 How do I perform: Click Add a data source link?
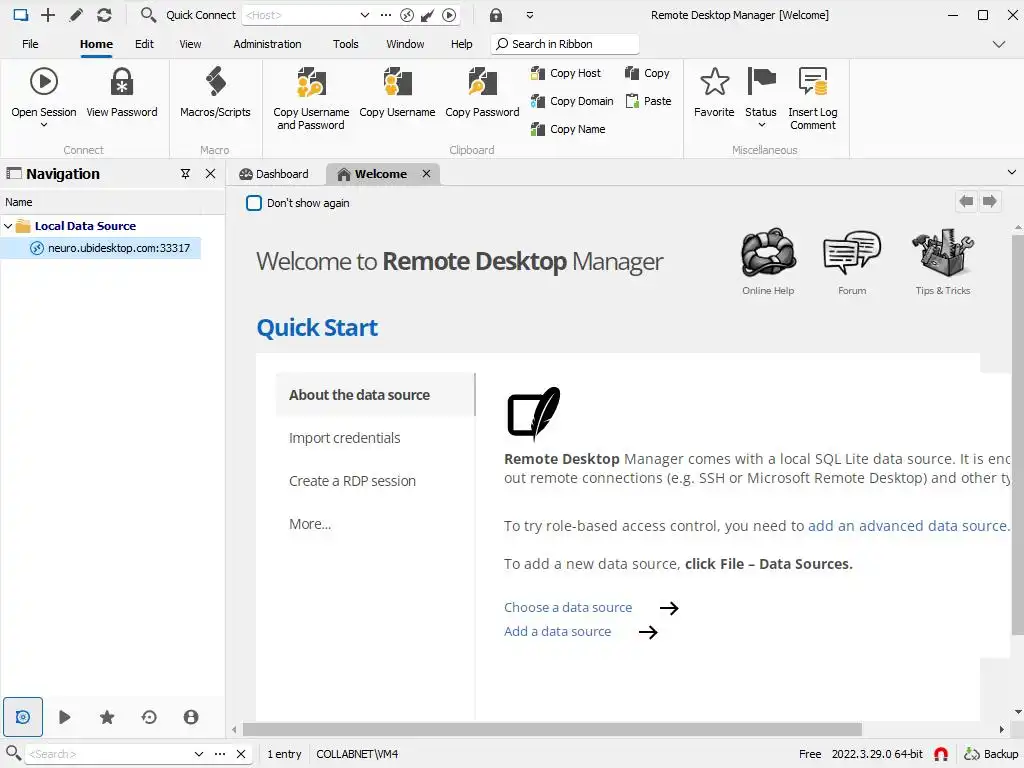557,632
